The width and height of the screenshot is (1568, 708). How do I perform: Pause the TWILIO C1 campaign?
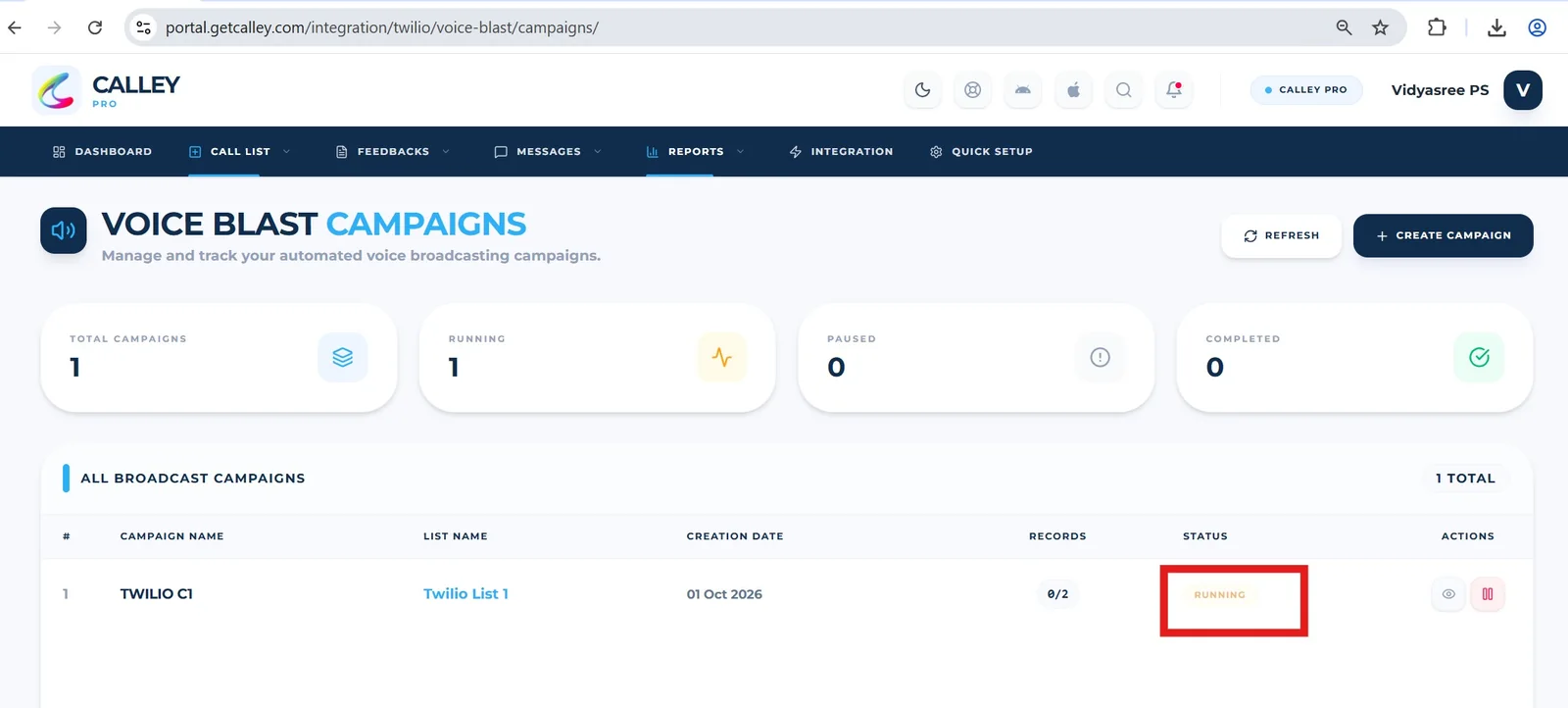click(x=1488, y=594)
